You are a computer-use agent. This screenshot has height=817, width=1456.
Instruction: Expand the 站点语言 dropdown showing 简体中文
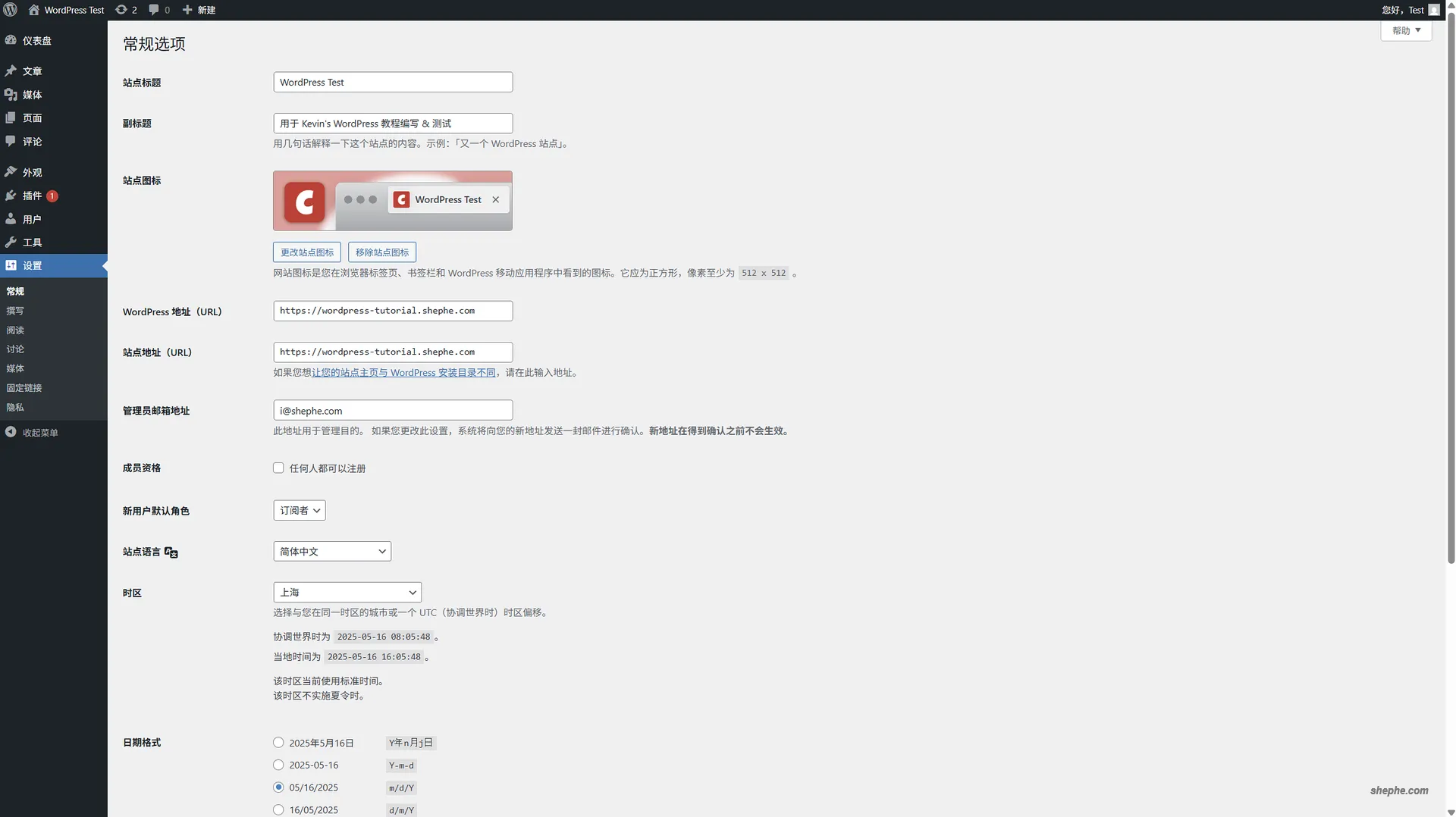[331, 552]
